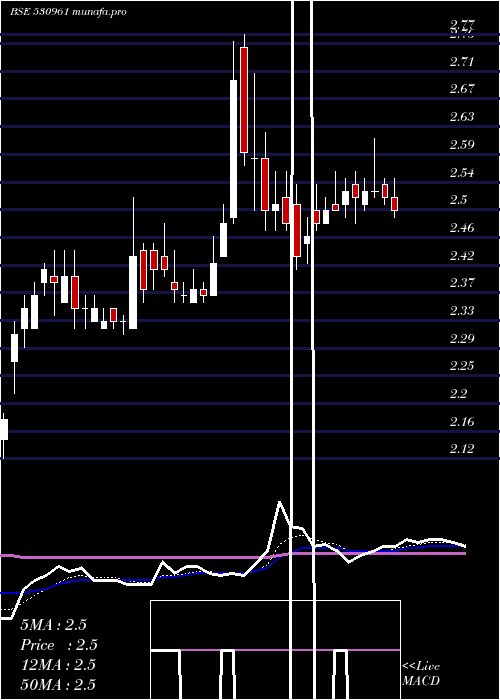This screenshot has width=500, height=700.
Task: Click the tall white candlestick before the peak
Action: (x=233, y=149)
